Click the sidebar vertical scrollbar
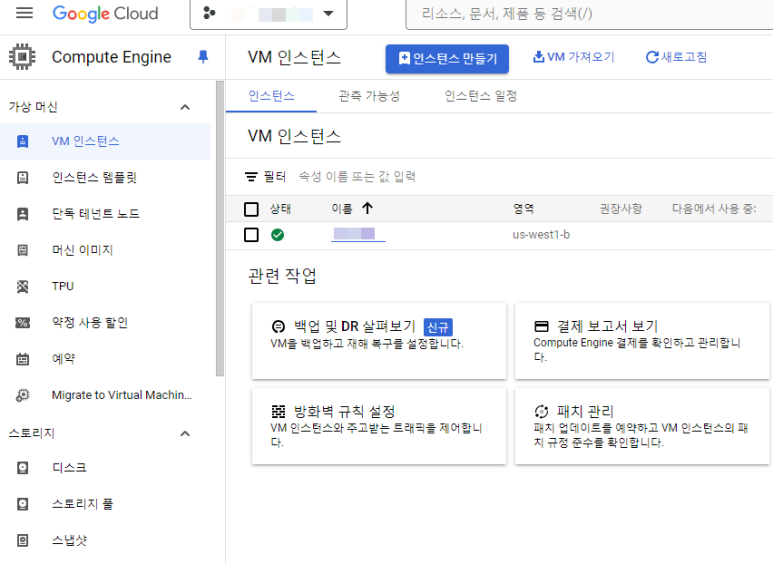Viewport: 773px width, 564px height. [x=219, y=229]
